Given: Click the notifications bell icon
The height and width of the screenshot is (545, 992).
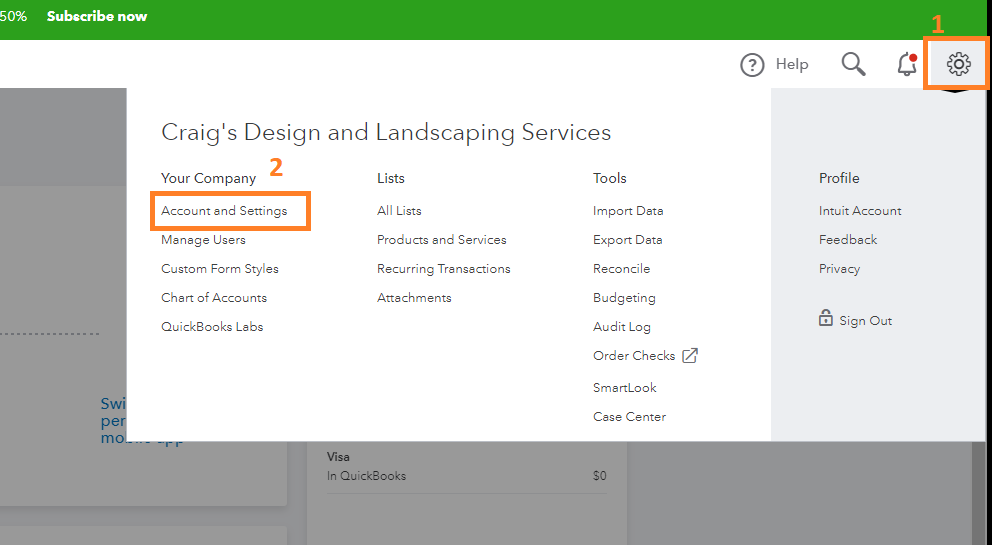Looking at the screenshot, I should click(x=907, y=64).
